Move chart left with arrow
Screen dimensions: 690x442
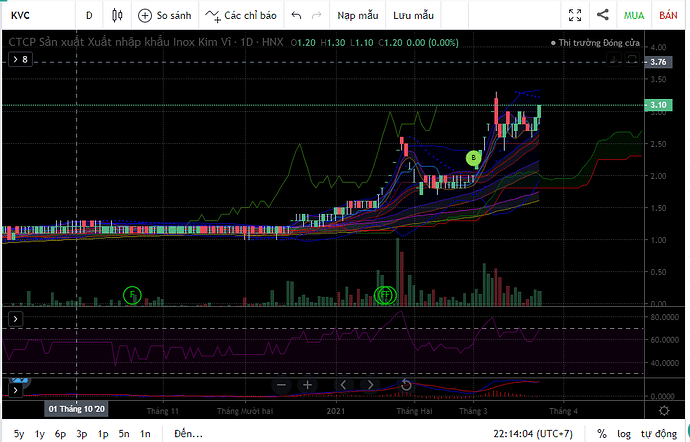point(344,385)
